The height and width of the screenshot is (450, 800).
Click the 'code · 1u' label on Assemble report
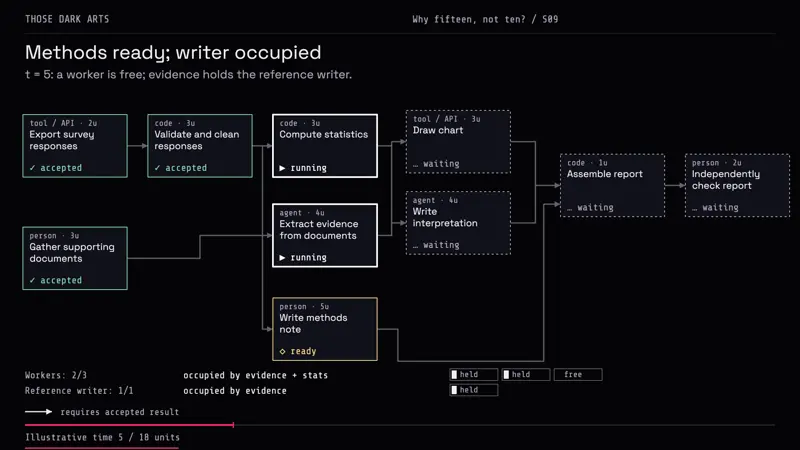tap(587, 163)
